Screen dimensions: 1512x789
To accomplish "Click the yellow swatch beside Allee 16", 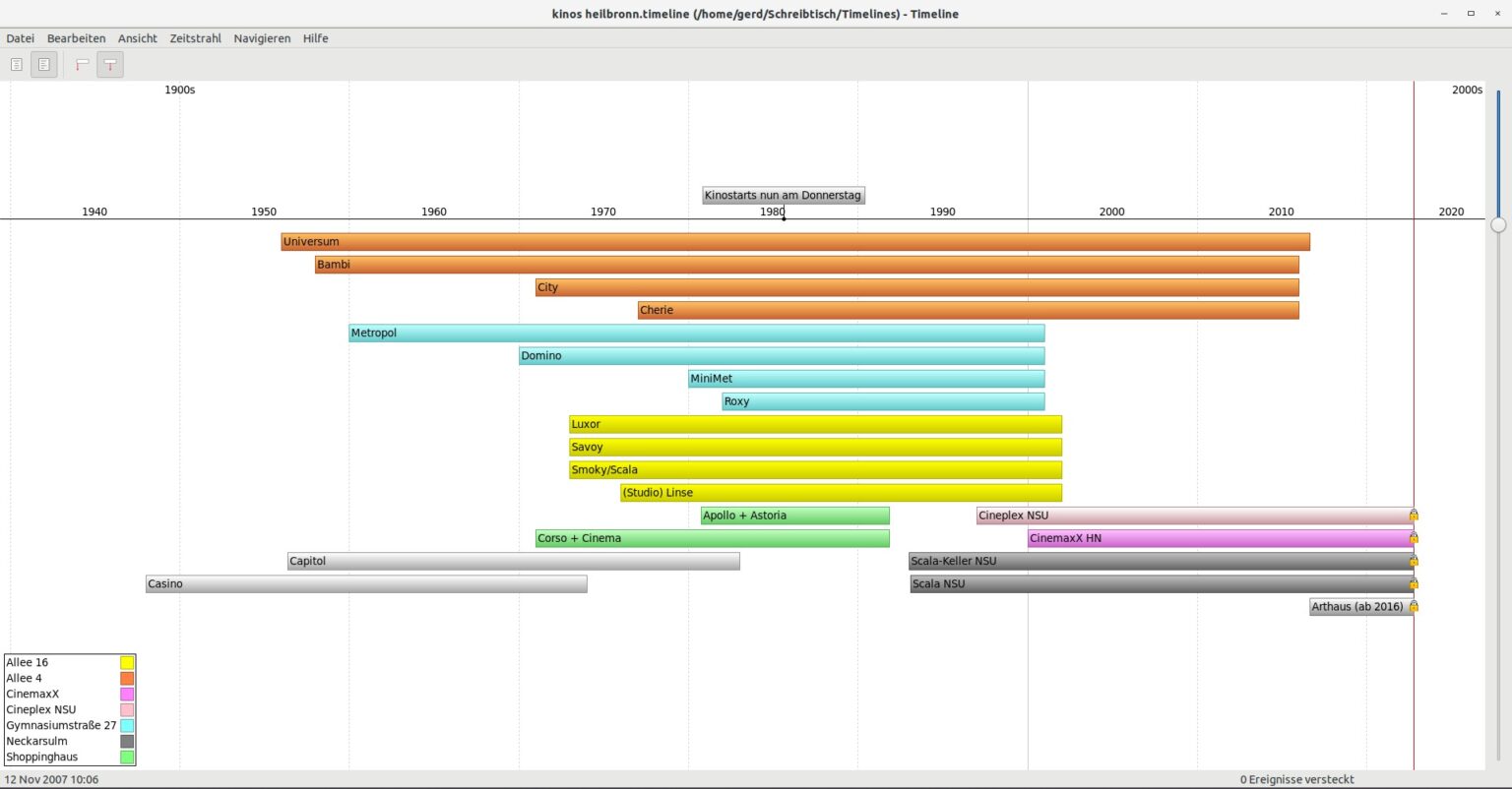I will [127, 662].
